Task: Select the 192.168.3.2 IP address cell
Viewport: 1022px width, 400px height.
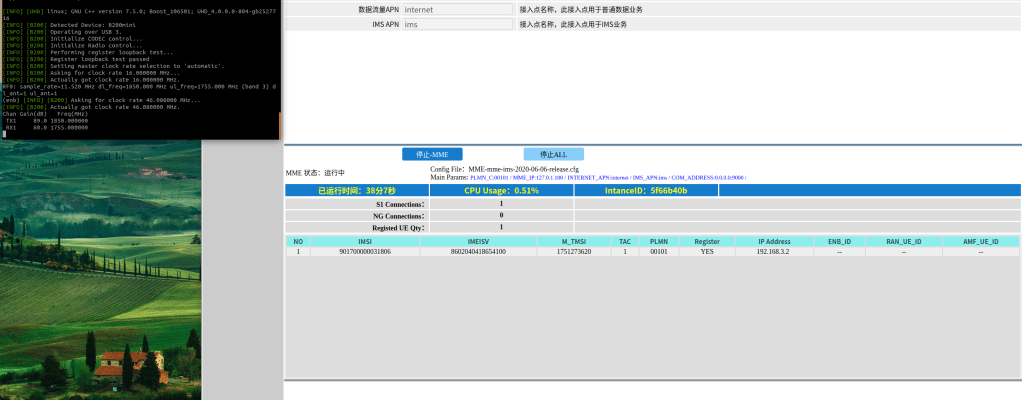Action: coord(774,252)
